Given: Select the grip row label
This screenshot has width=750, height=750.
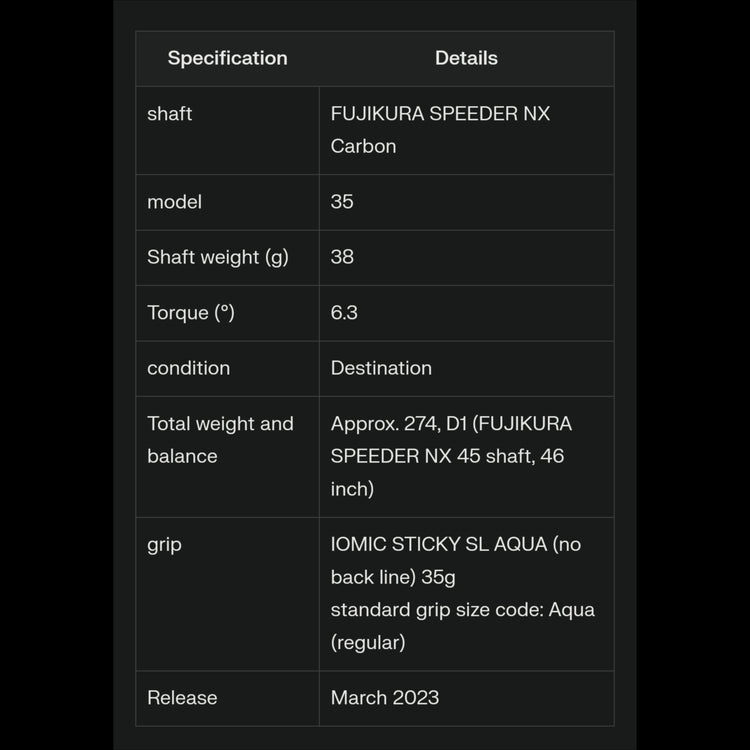Looking at the screenshot, I should (164, 545).
